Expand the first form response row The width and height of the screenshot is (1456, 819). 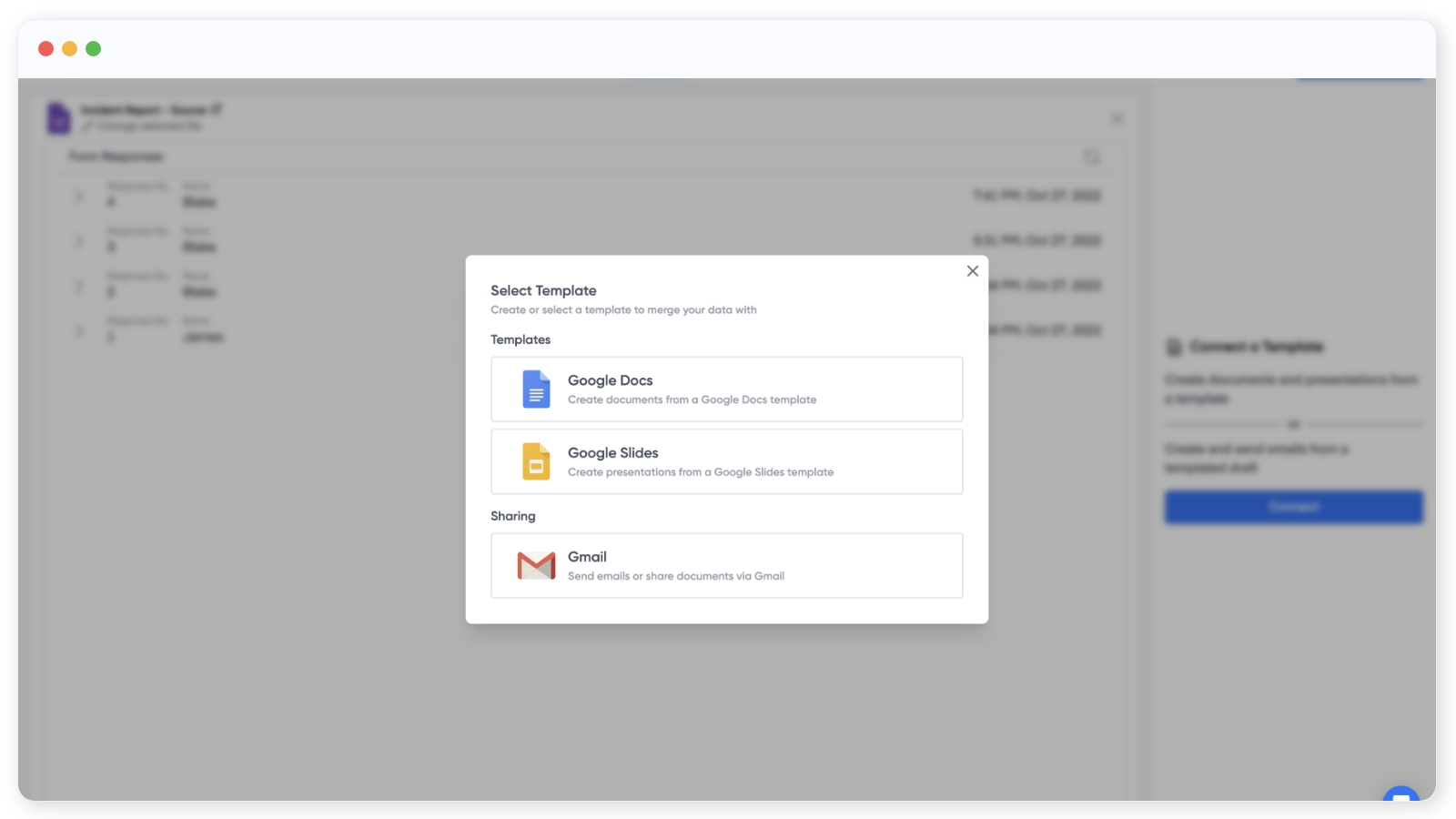tap(79, 196)
